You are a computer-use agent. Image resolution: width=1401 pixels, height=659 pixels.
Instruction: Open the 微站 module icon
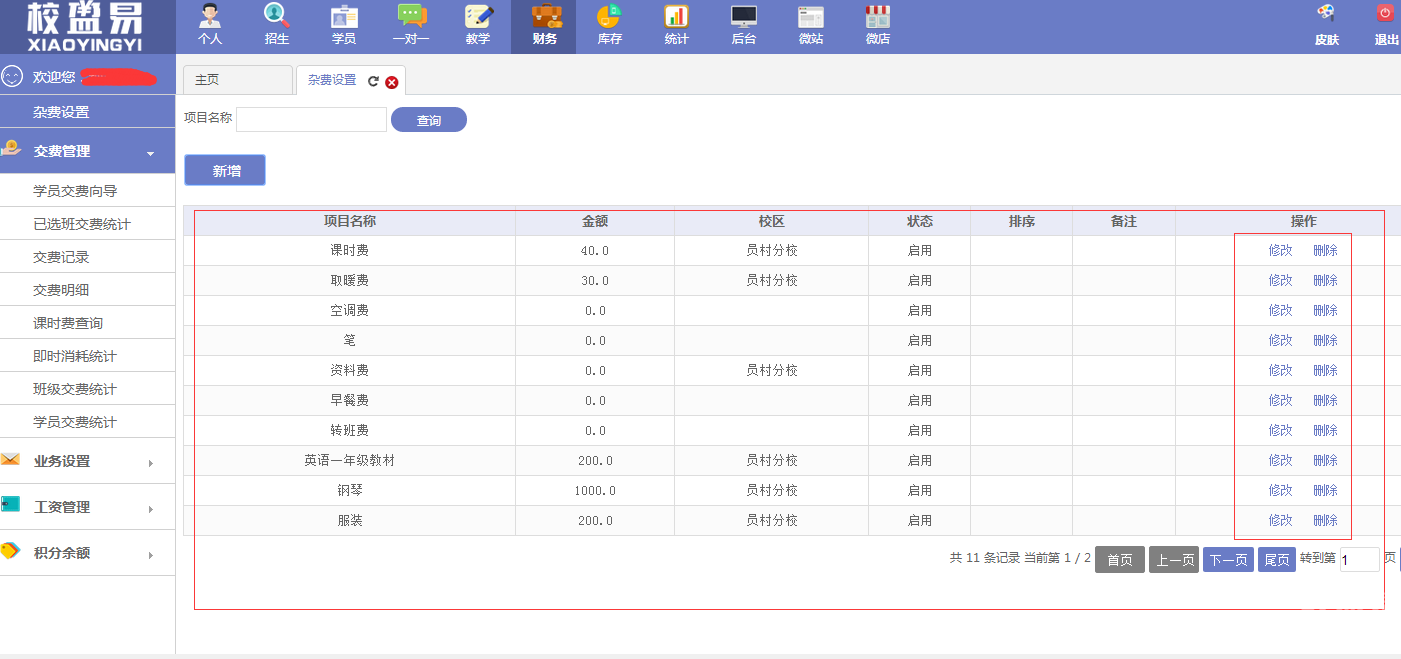(x=811, y=26)
